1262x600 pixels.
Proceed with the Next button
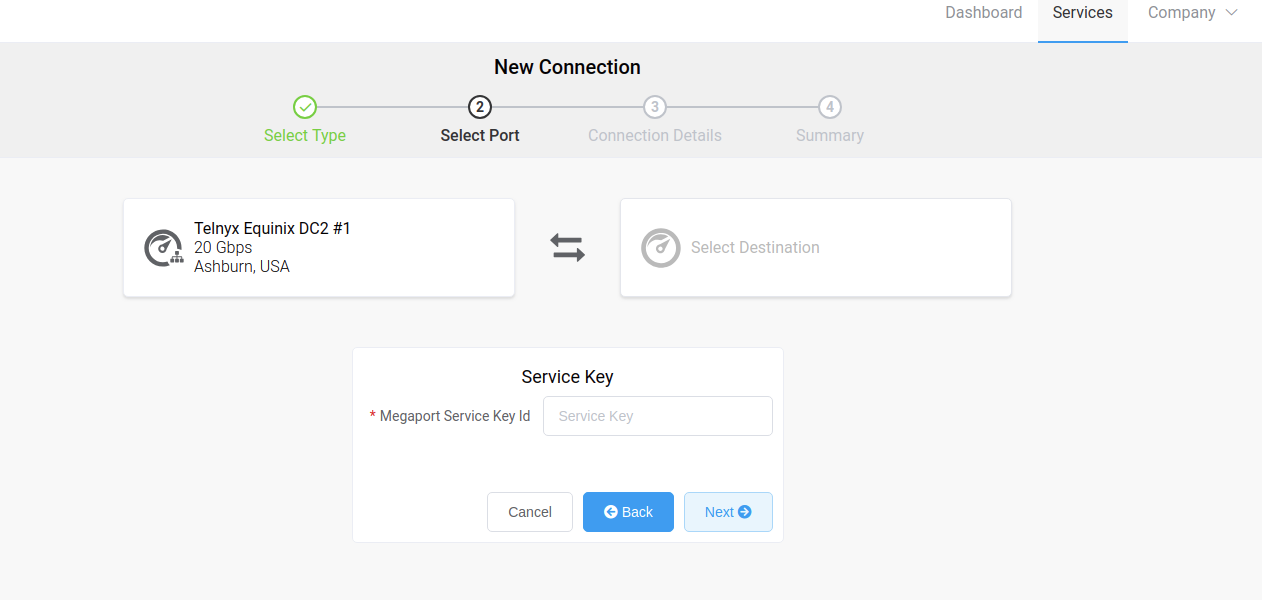click(x=728, y=512)
